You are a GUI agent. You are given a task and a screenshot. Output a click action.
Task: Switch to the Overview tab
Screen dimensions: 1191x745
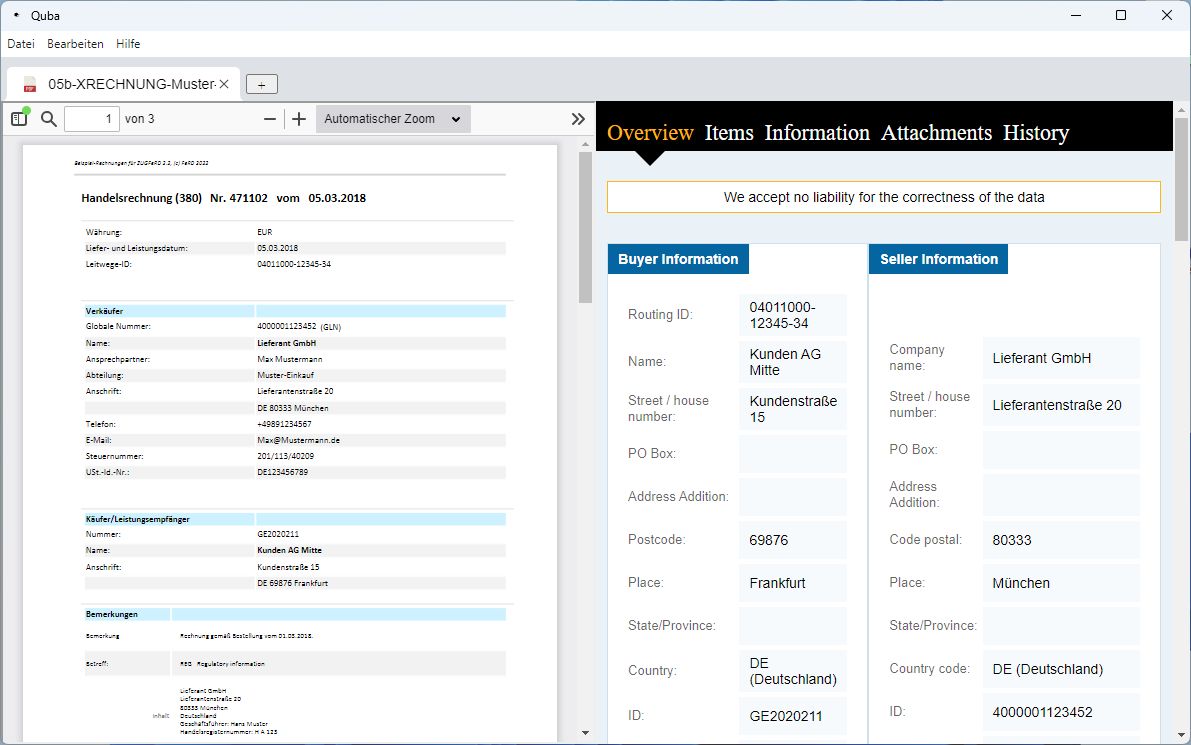pyautogui.click(x=650, y=133)
